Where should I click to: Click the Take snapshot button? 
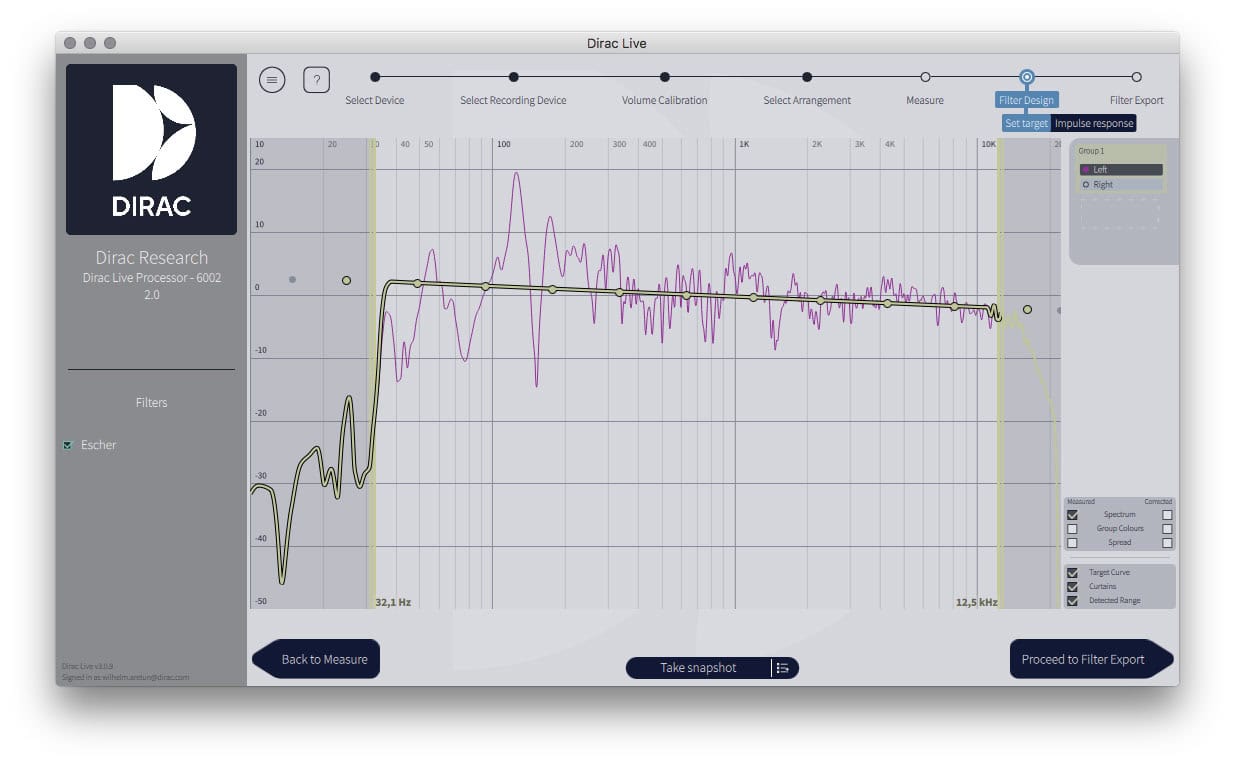698,668
